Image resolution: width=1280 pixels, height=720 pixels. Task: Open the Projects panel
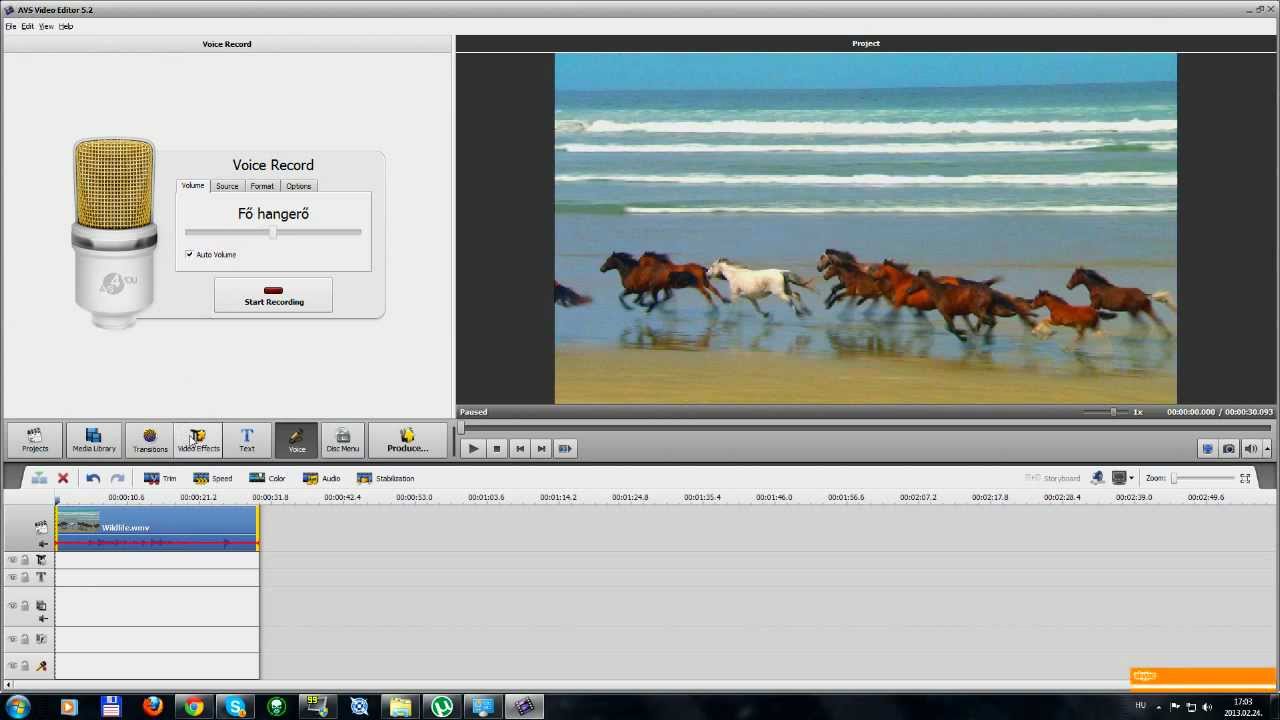point(35,440)
